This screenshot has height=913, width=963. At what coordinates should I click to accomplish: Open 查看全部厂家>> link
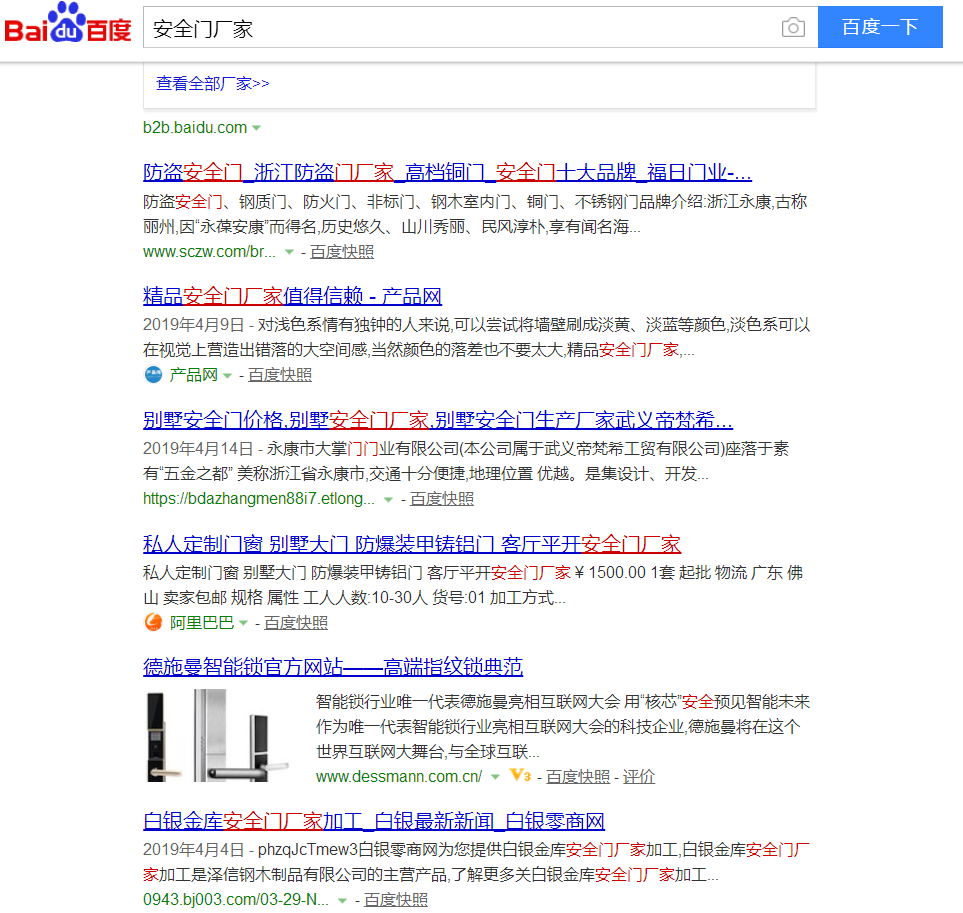pos(212,84)
